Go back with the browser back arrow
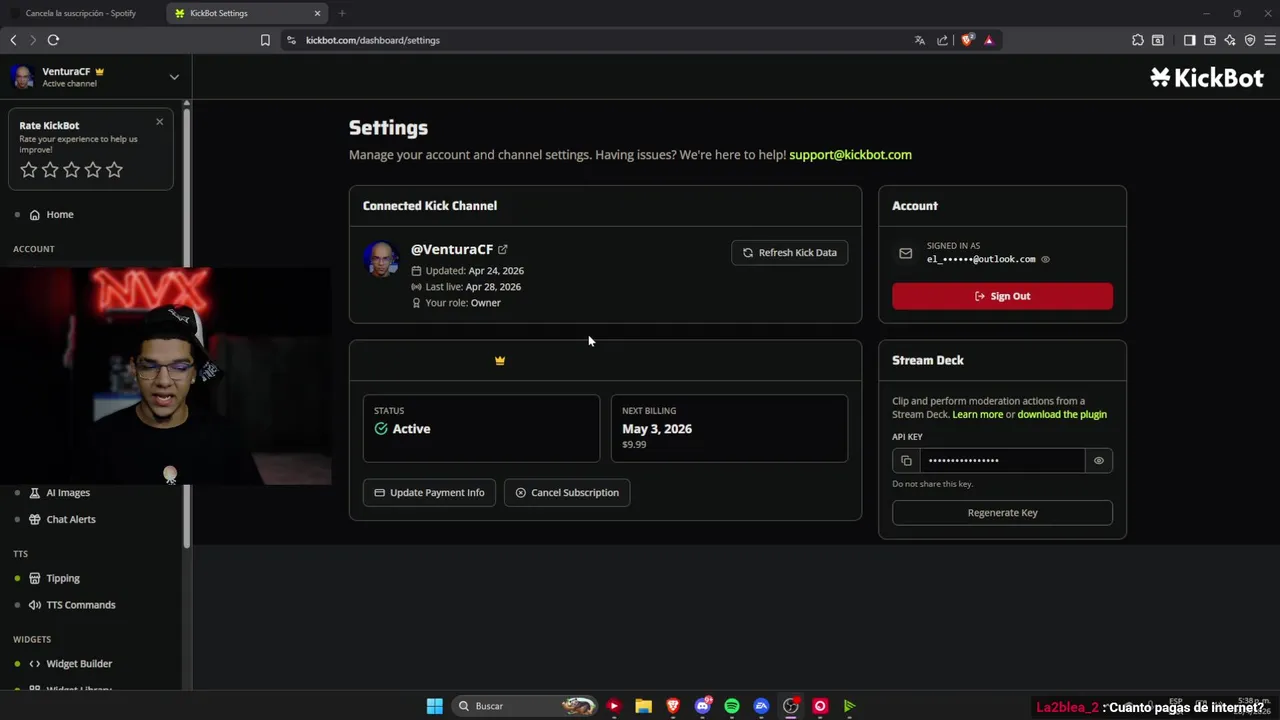The height and width of the screenshot is (720, 1280). (13, 40)
